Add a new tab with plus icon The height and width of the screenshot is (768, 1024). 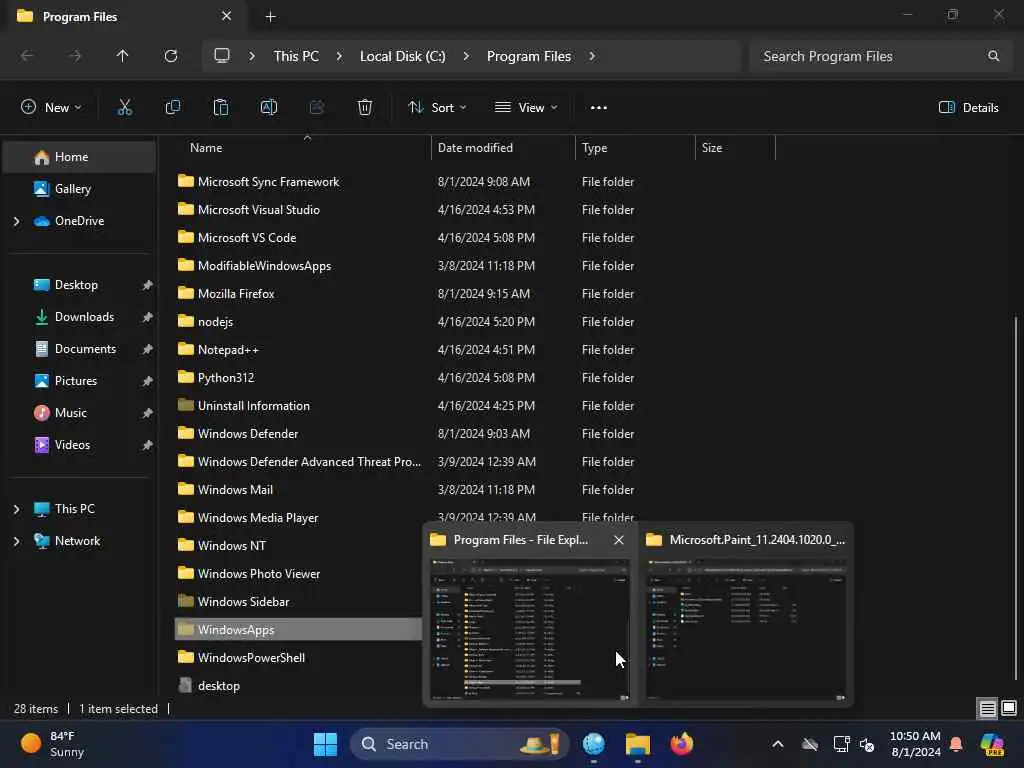(x=270, y=17)
